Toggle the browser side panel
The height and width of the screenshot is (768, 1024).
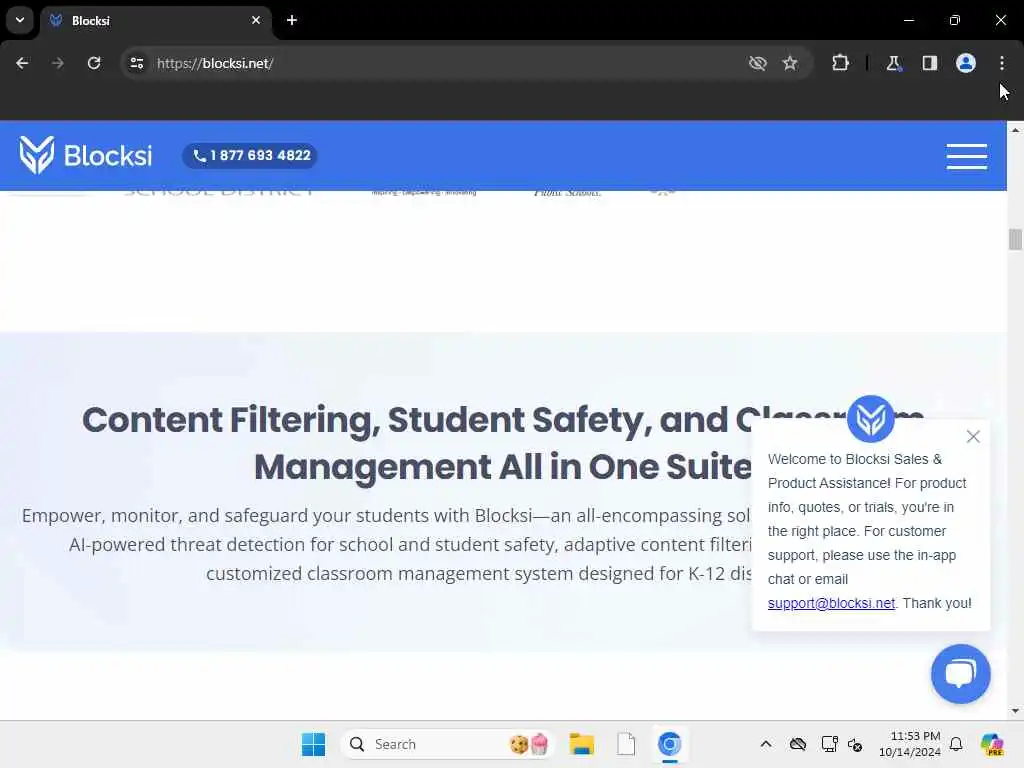coord(930,63)
